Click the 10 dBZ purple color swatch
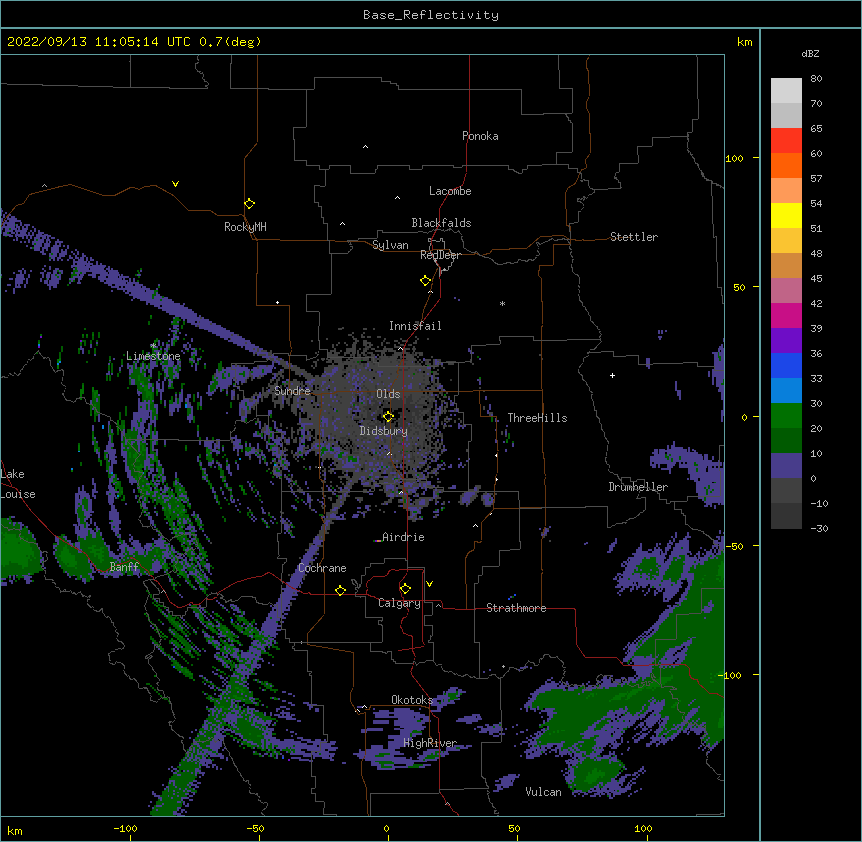 tap(786, 466)
